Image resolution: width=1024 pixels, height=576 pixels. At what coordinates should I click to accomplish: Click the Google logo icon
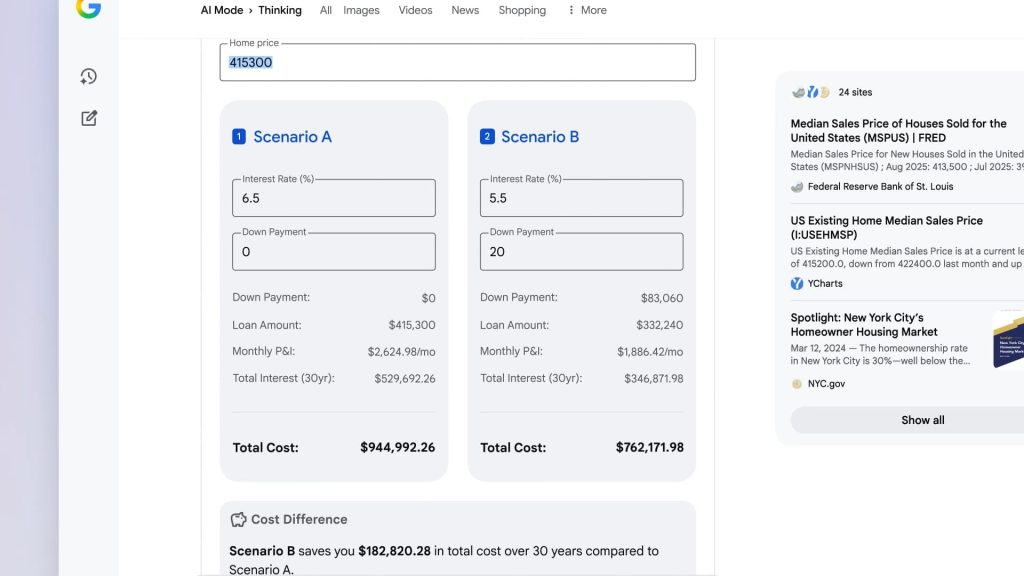[88, 8]
